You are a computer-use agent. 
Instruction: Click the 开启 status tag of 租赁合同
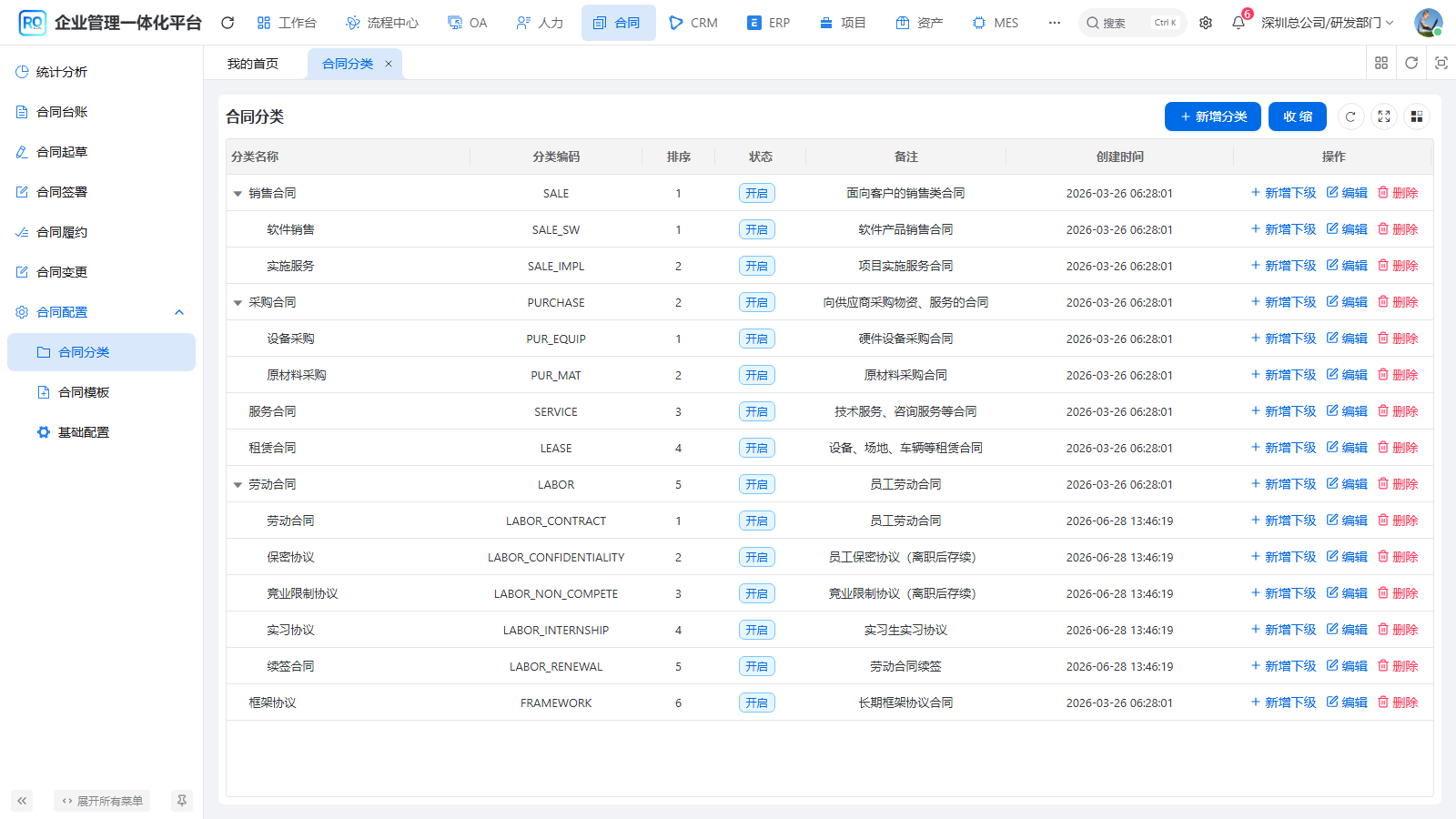tap(757, 448)
